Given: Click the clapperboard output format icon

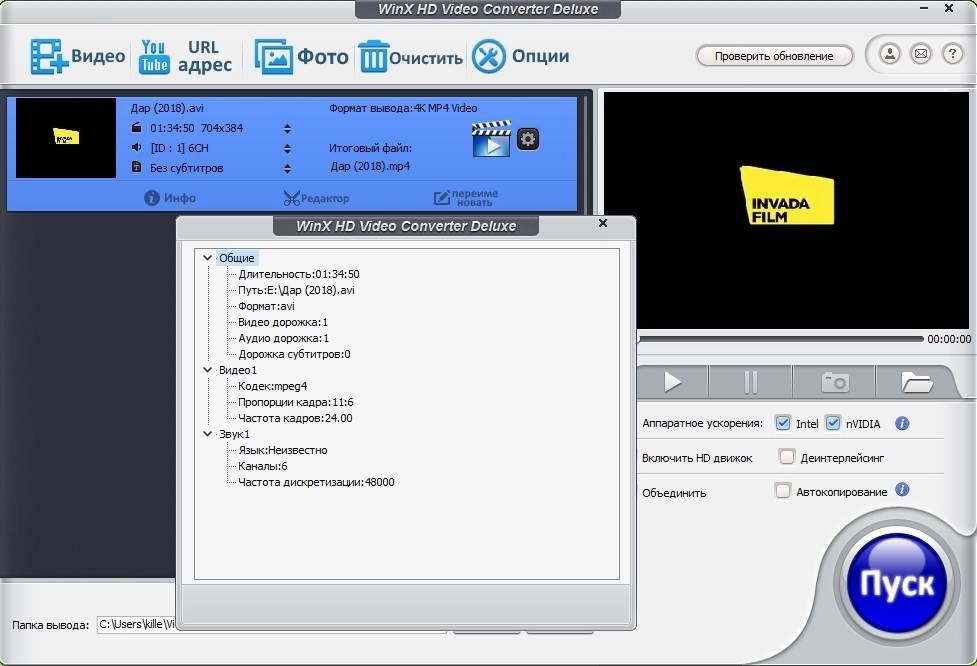Looking at the screenshot, I should (491, 138).
